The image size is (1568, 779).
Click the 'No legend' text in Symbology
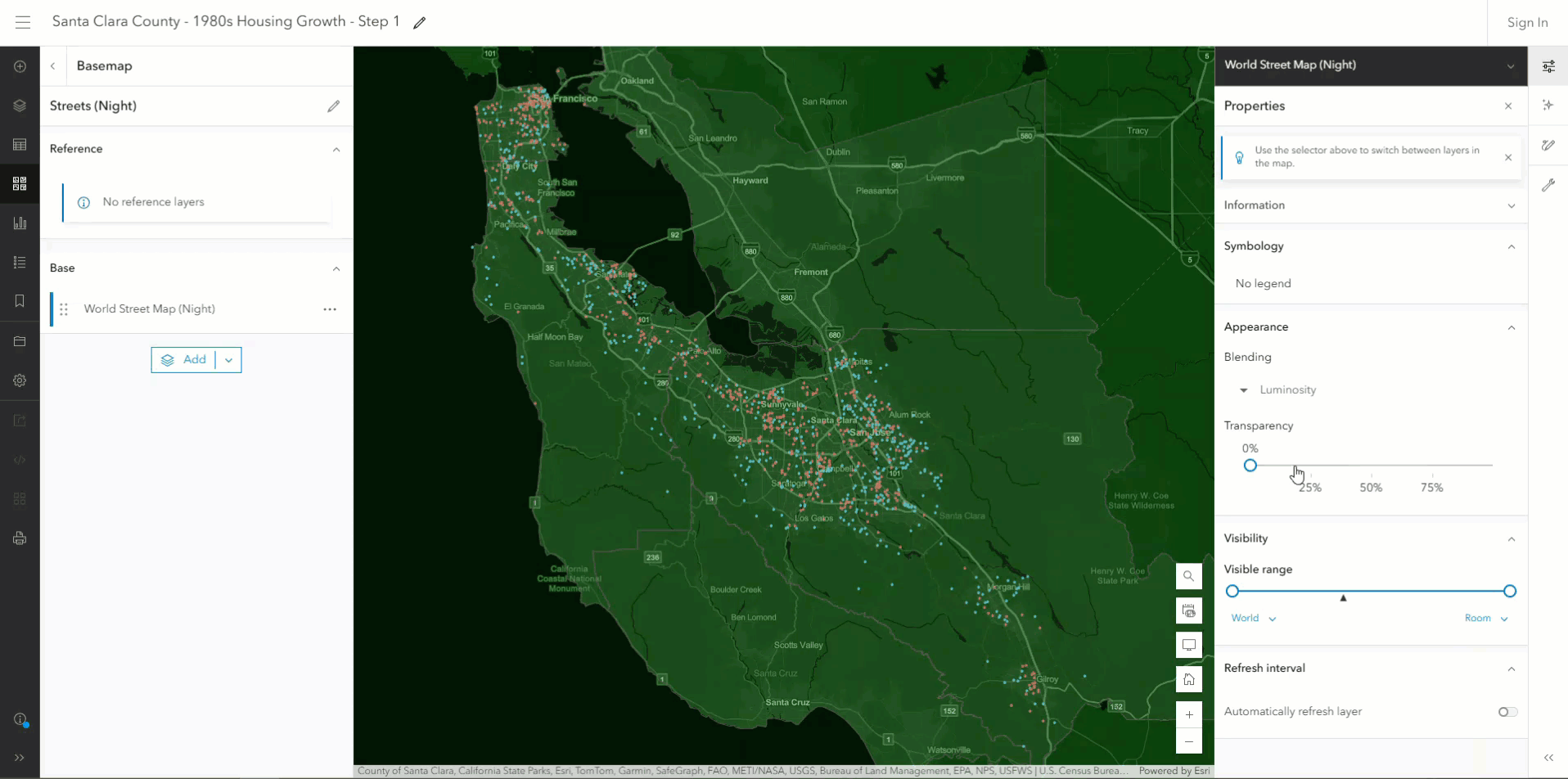click(1263, 284)
